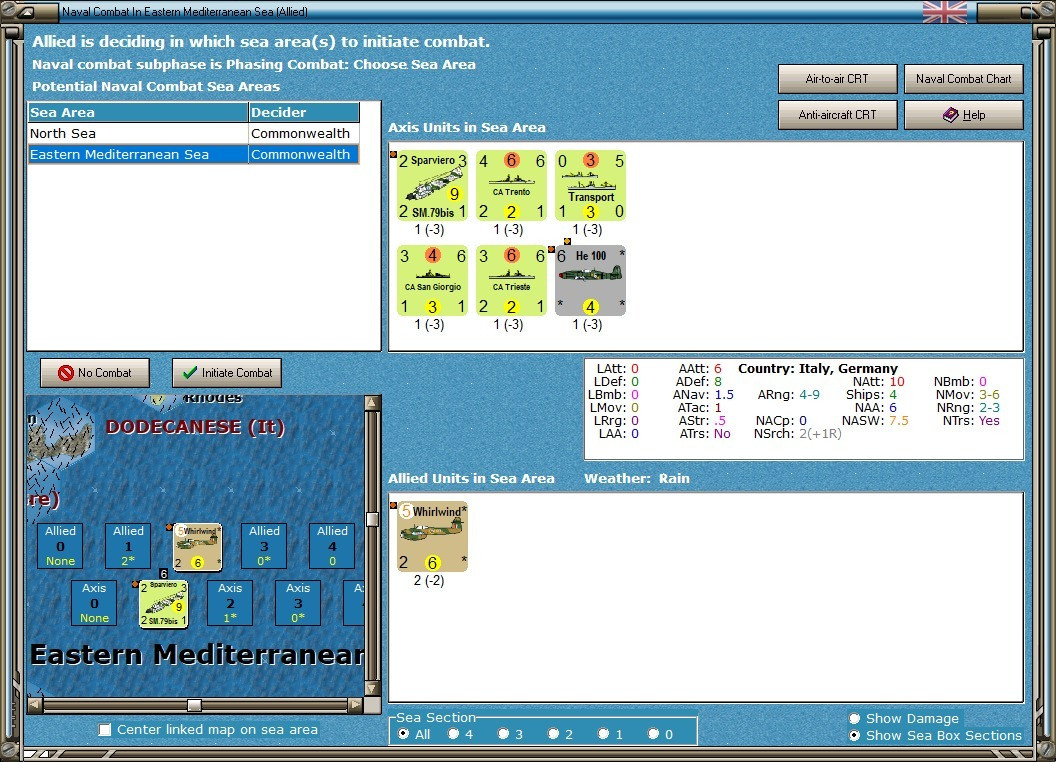Select the North Sea row
1056x762 pixels.
pos(194,133)
